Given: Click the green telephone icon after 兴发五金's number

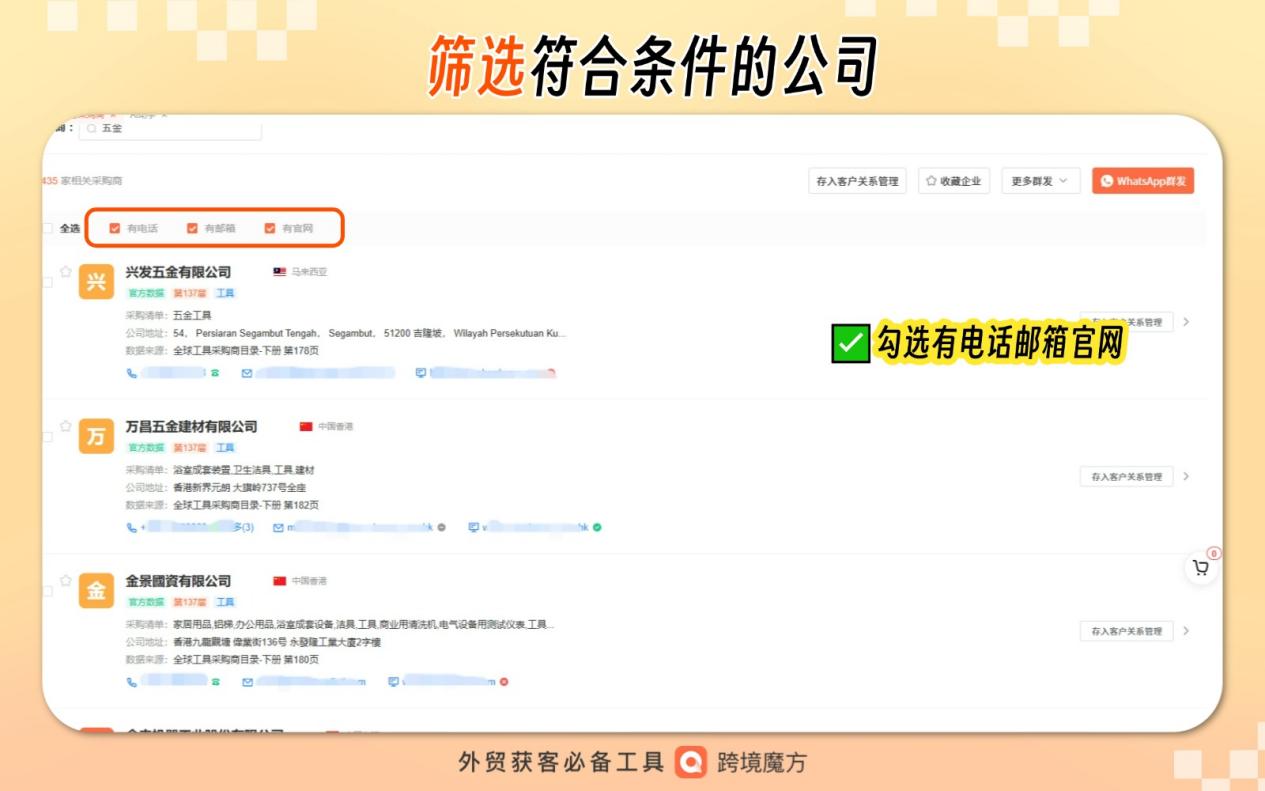Looking at the screenshot, I should (215, 373).
